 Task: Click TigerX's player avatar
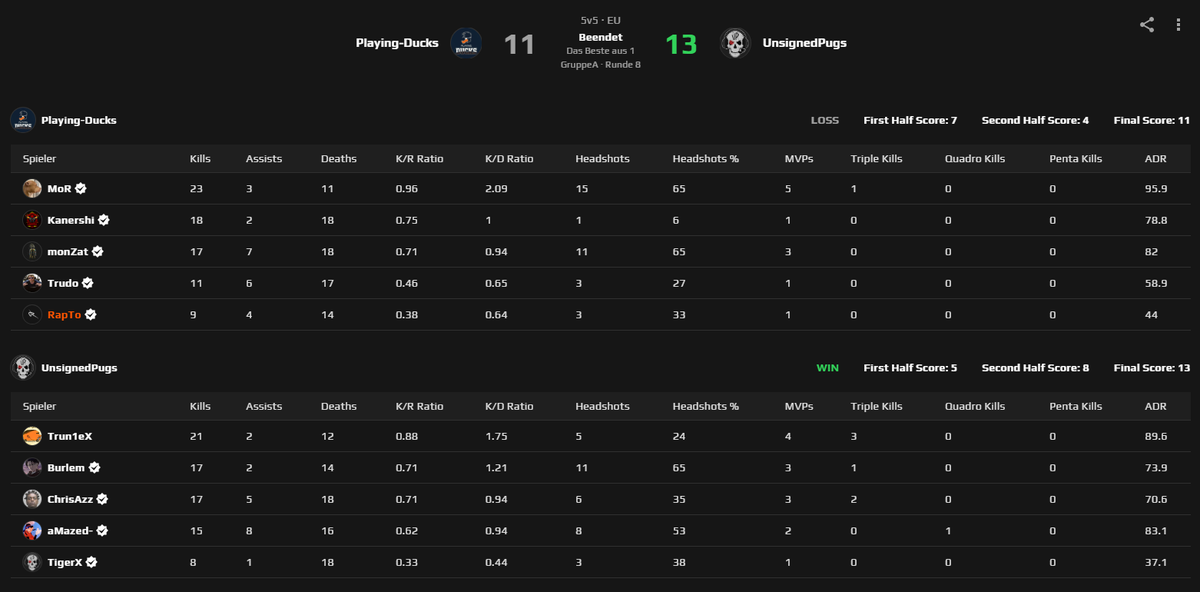[x=32, y=562]
